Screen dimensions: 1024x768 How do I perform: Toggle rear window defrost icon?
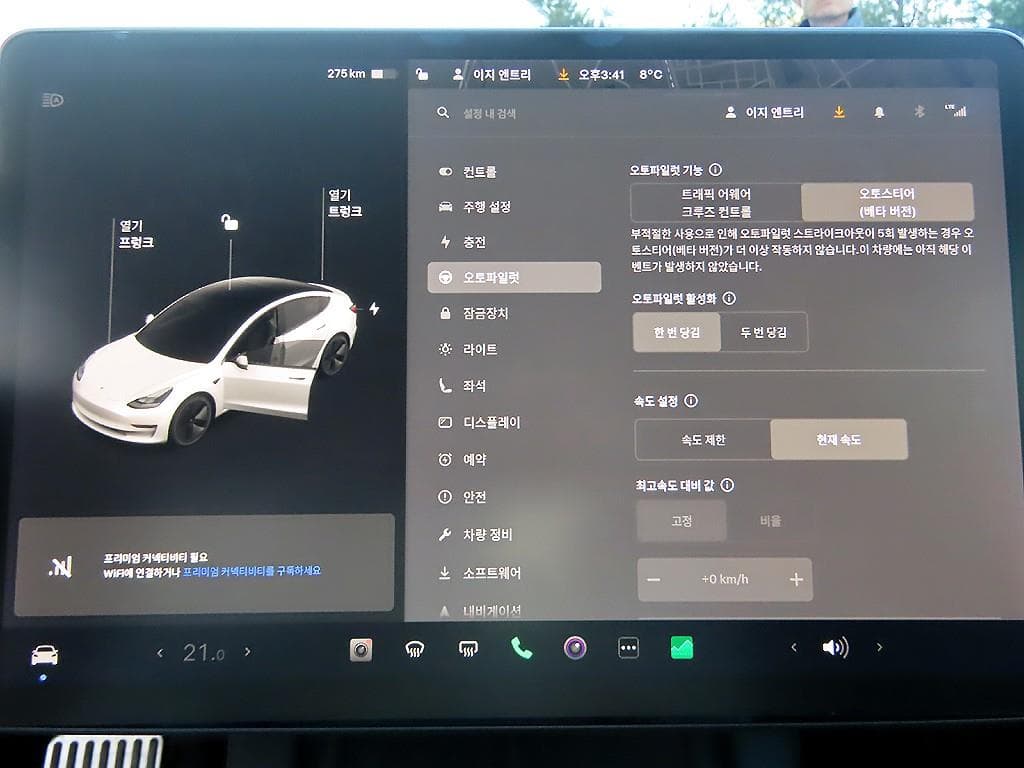468,648
